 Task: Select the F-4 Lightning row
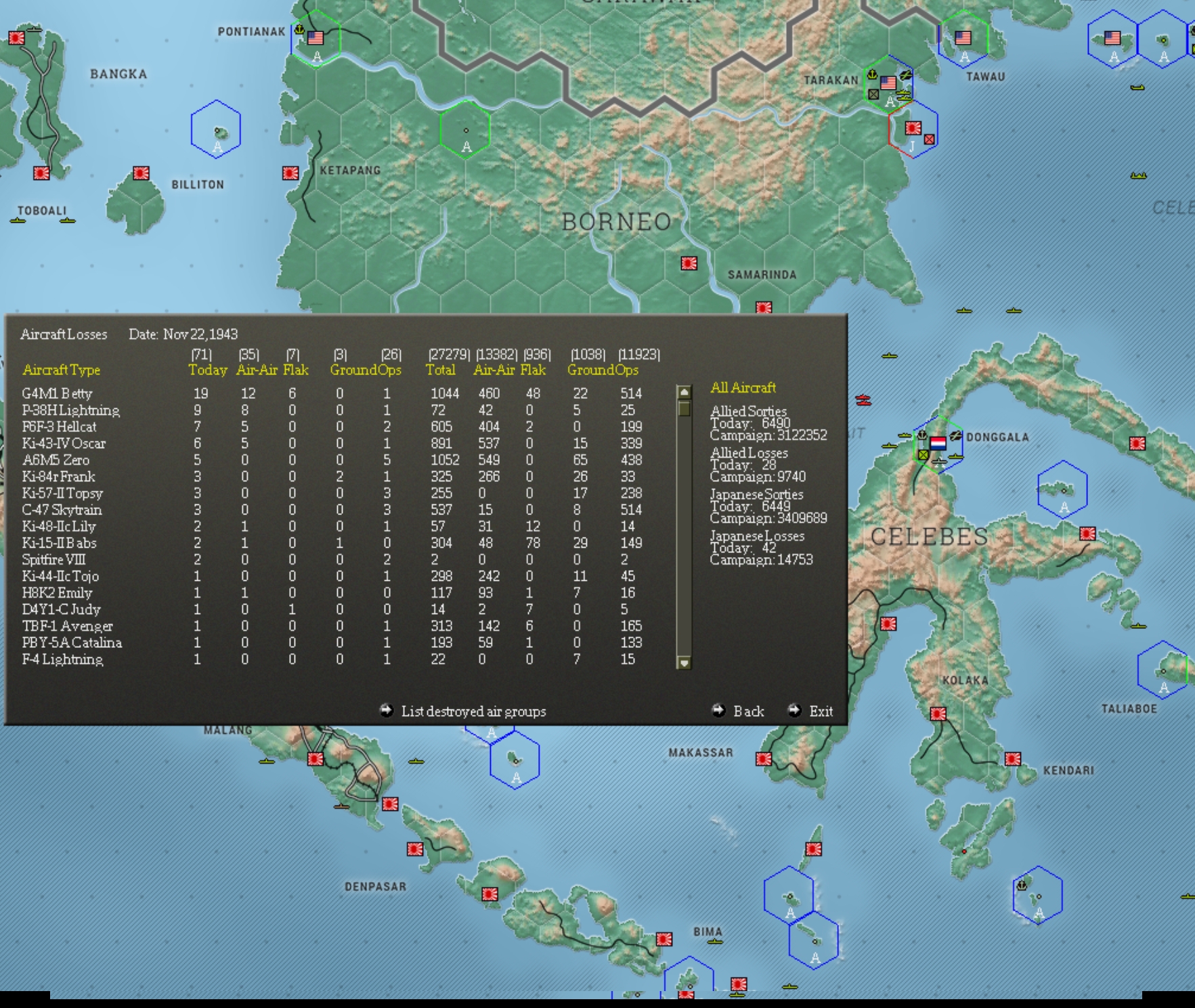coord(332,659)
